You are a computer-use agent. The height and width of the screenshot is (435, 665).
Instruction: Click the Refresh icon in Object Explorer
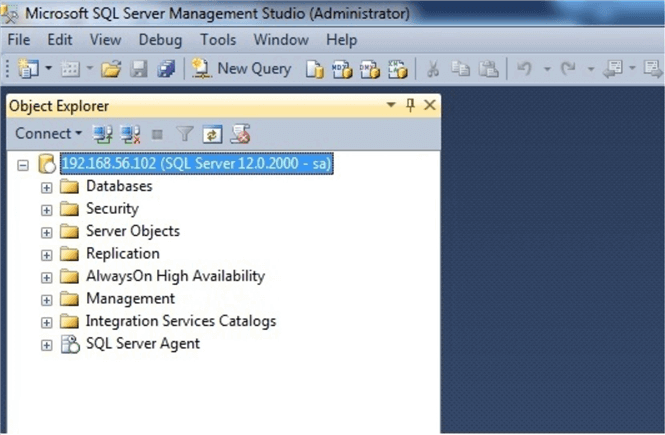tap(212, 134)
